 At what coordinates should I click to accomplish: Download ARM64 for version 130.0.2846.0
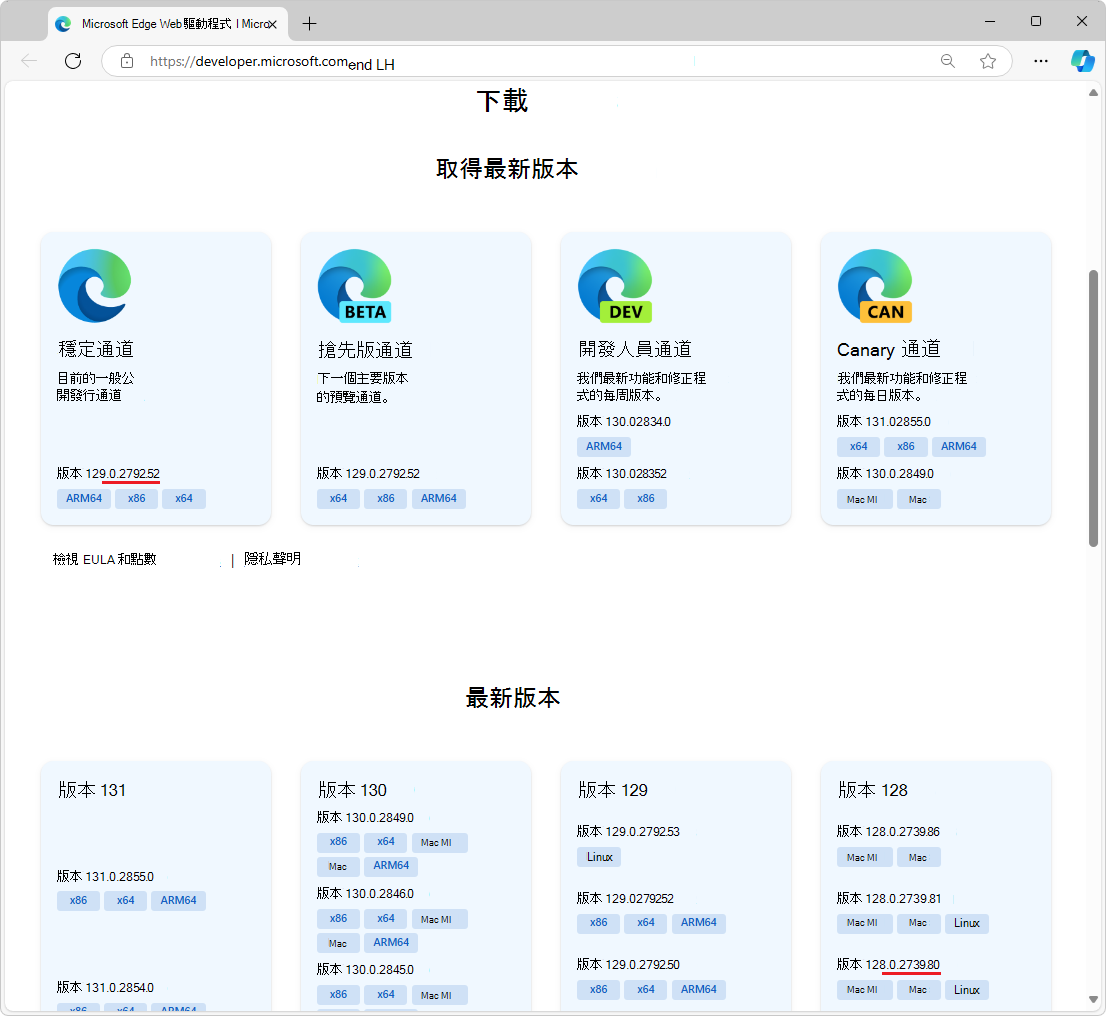click(x=391, y=943)
